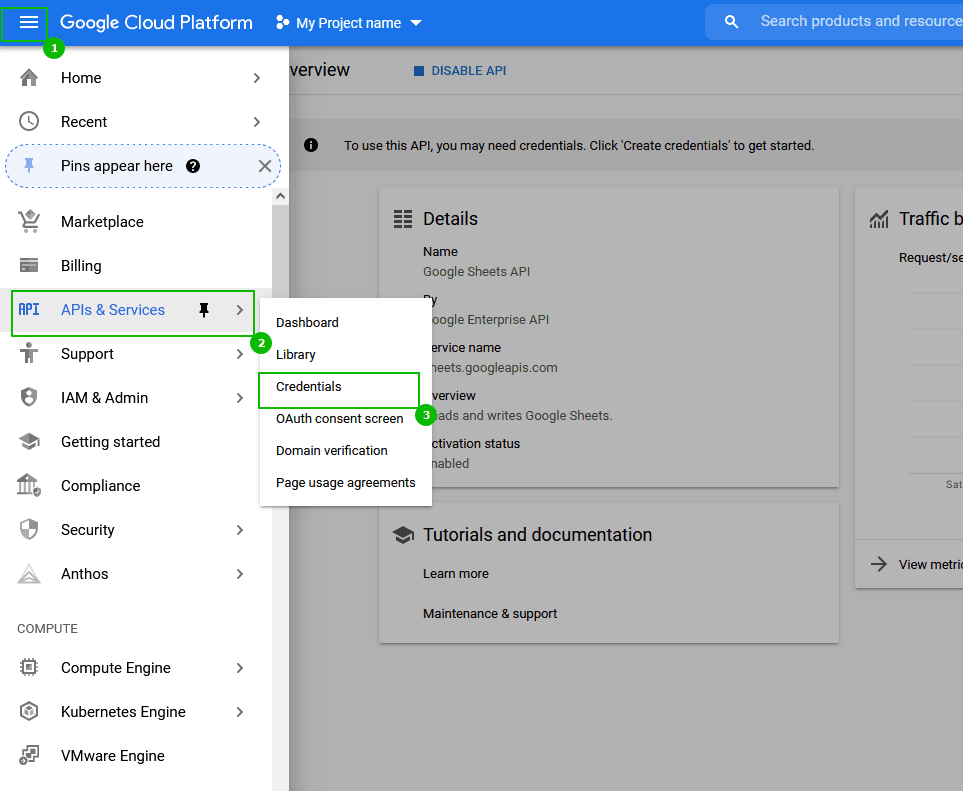
Task: Dismiss the Pins appear here hint
Action: coord(265,166)
